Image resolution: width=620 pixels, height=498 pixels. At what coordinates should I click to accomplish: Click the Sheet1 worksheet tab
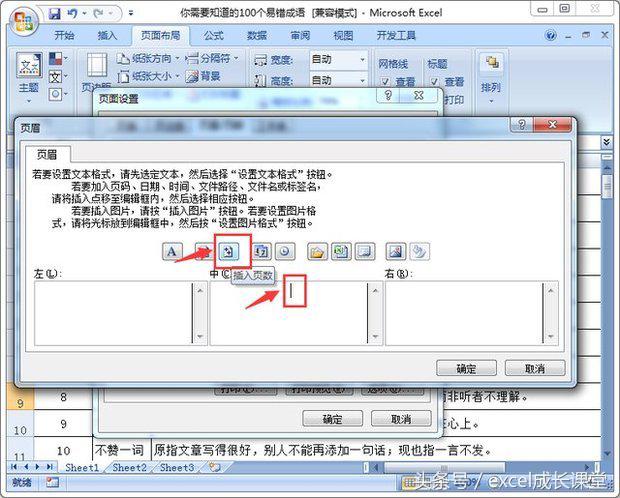[81, 468]
